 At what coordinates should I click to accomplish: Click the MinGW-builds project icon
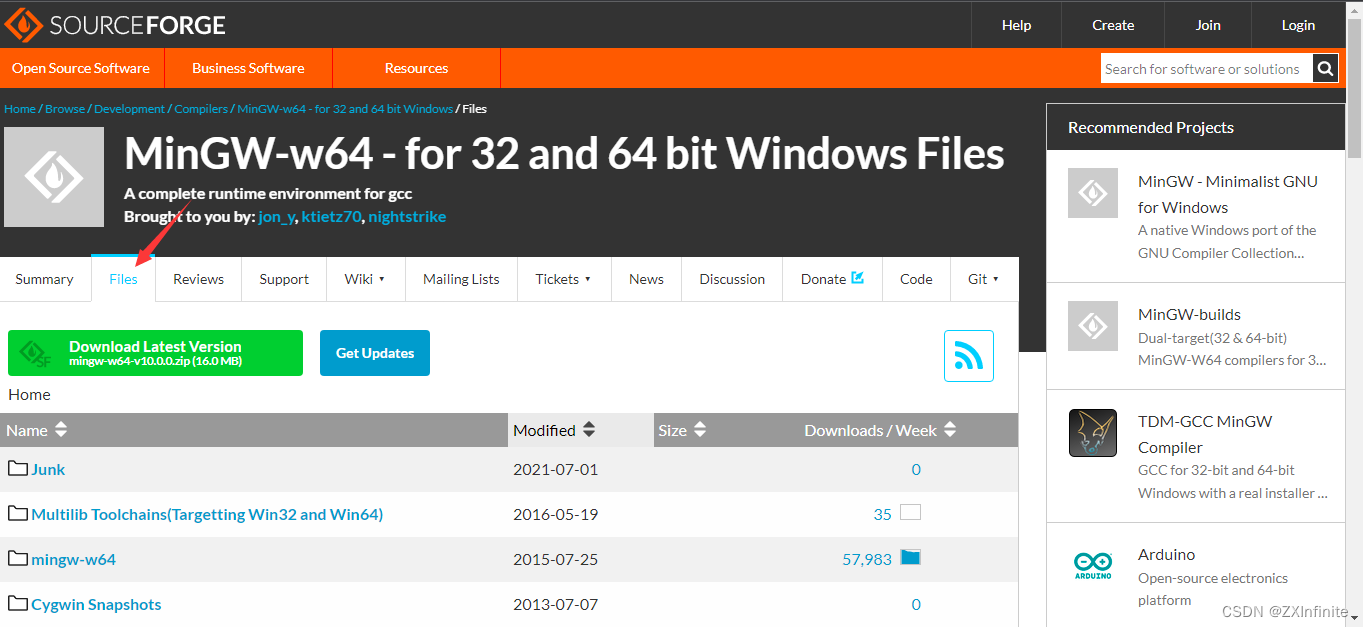tap(1093, 325)
